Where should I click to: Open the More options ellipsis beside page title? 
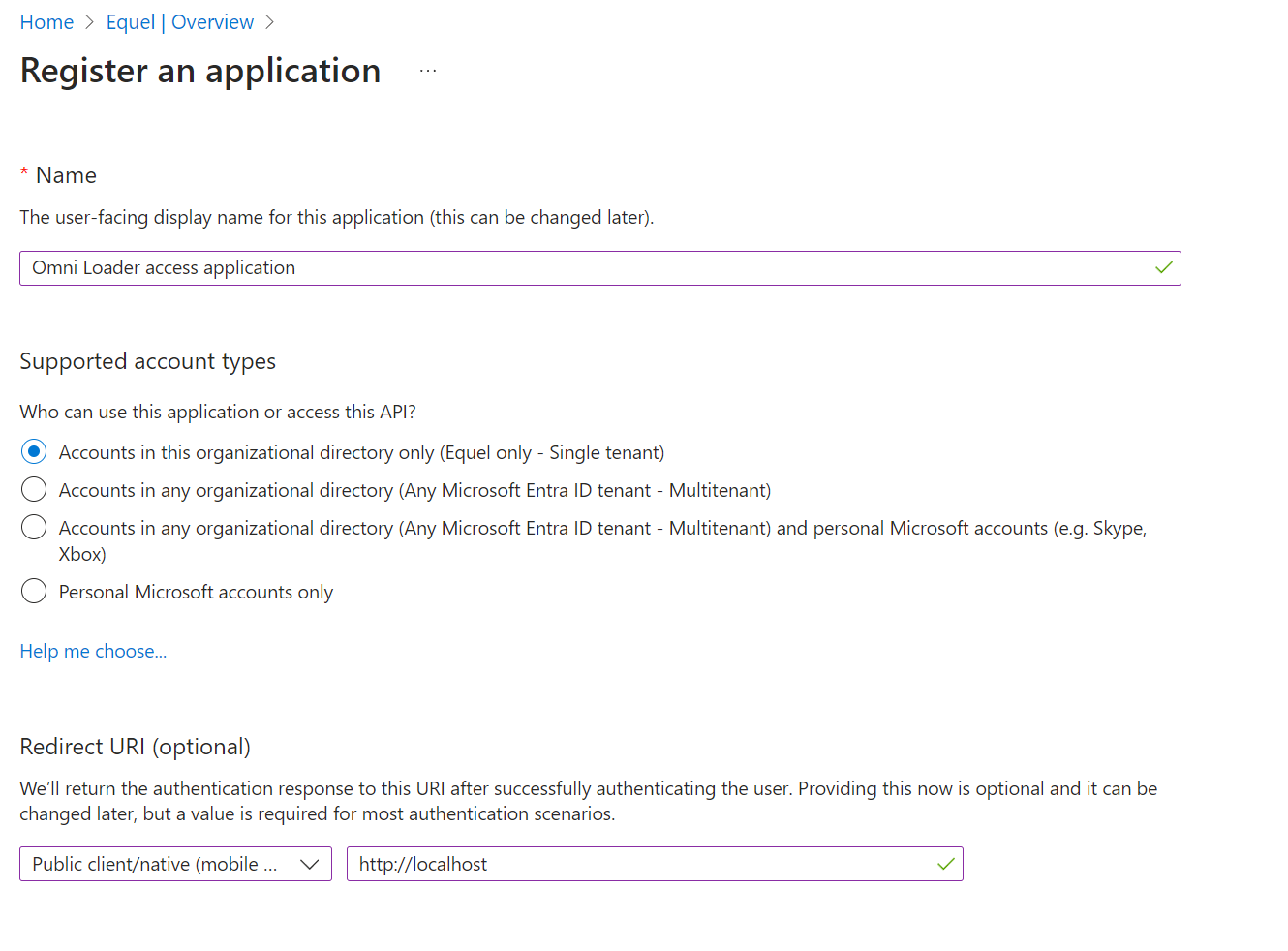coord(428,71)
